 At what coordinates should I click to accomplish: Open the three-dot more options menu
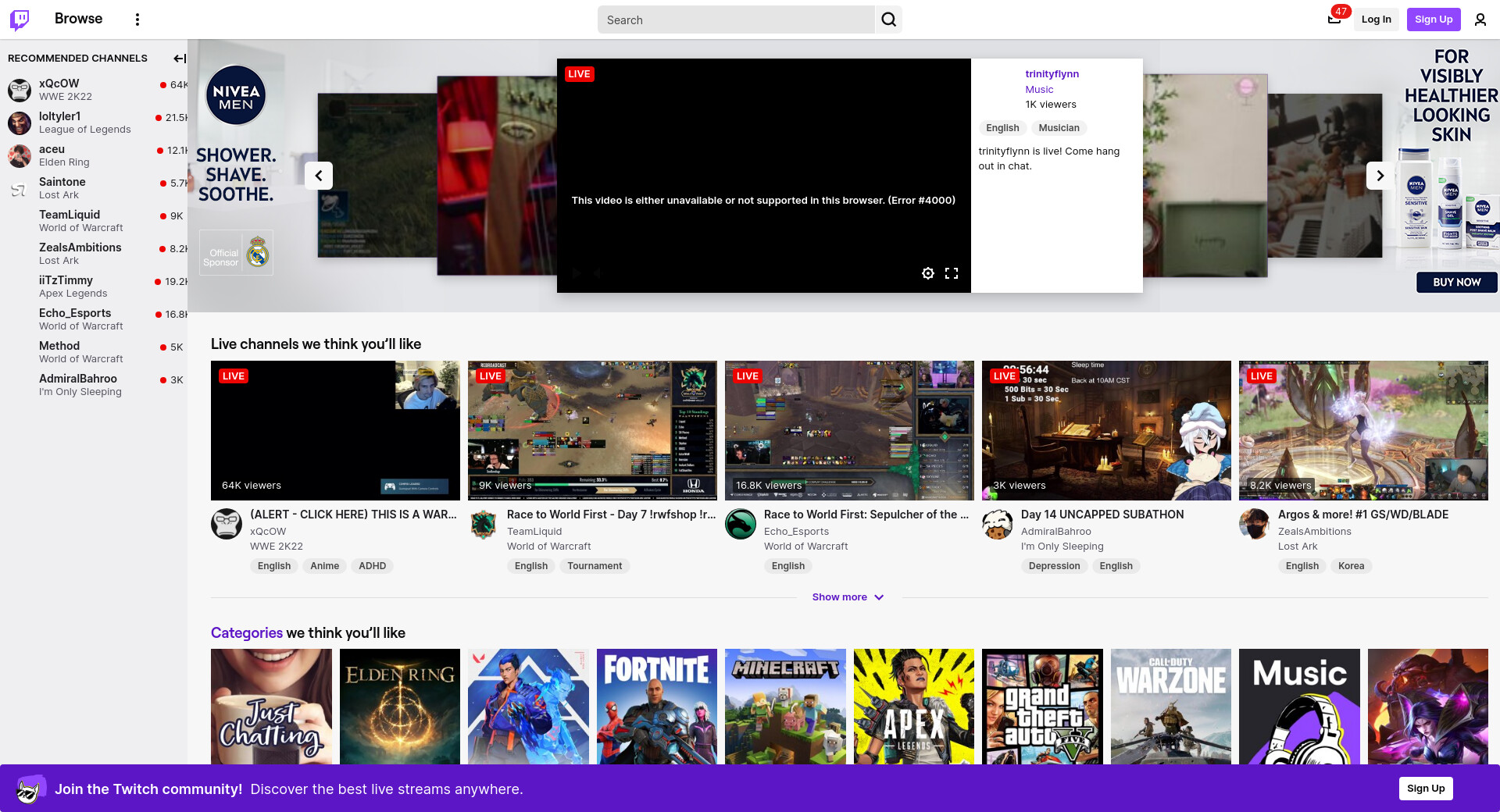tap(137, 20)
